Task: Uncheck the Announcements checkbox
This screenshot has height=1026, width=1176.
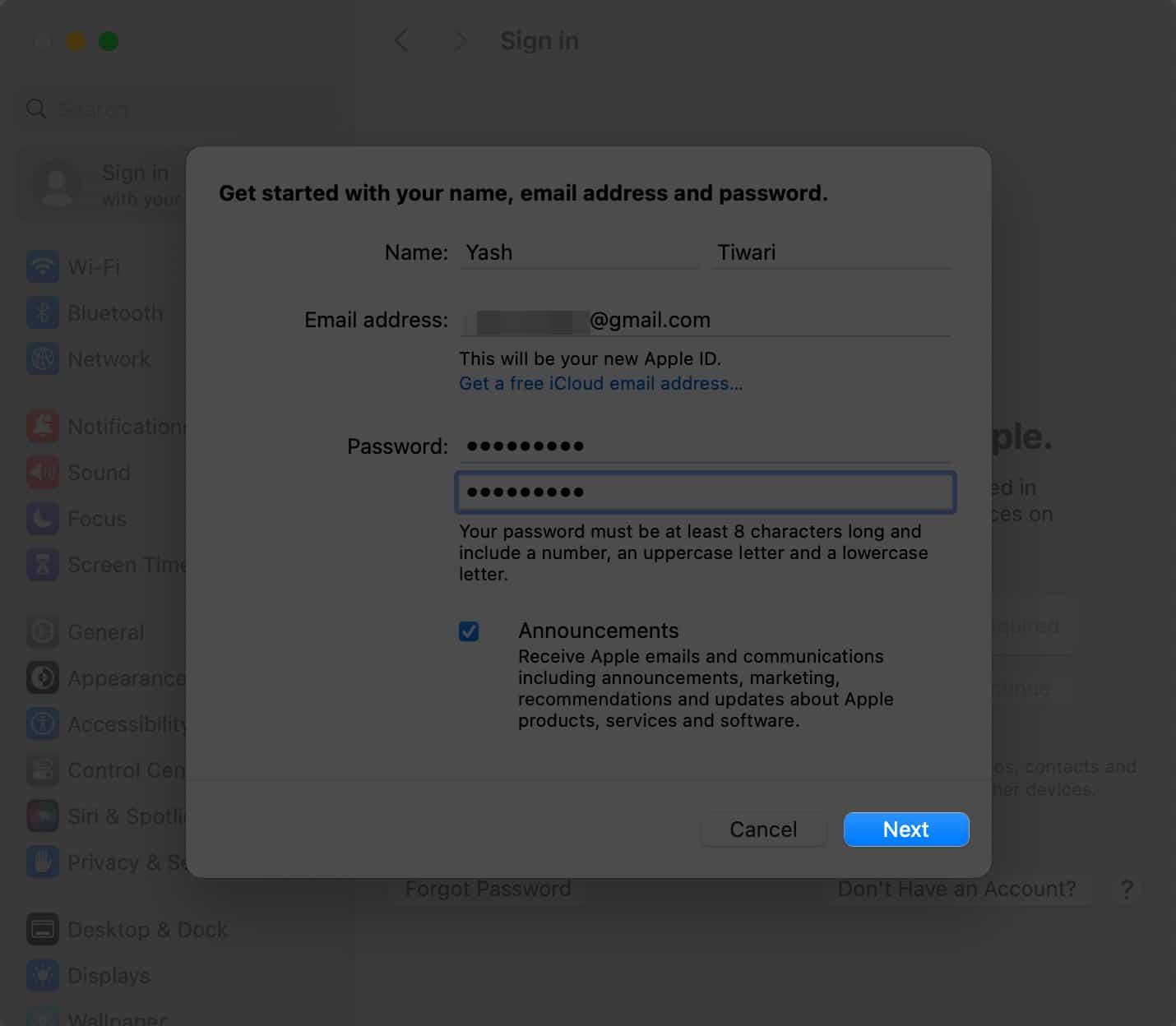Action: (469, 631)
